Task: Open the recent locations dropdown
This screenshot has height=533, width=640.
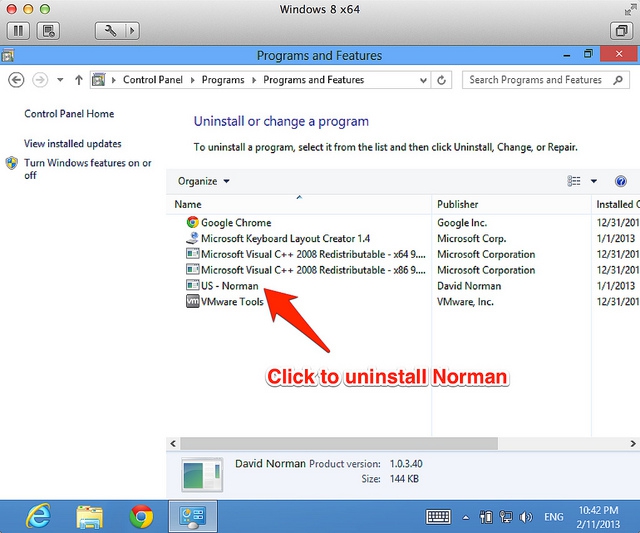Action: 60,80
